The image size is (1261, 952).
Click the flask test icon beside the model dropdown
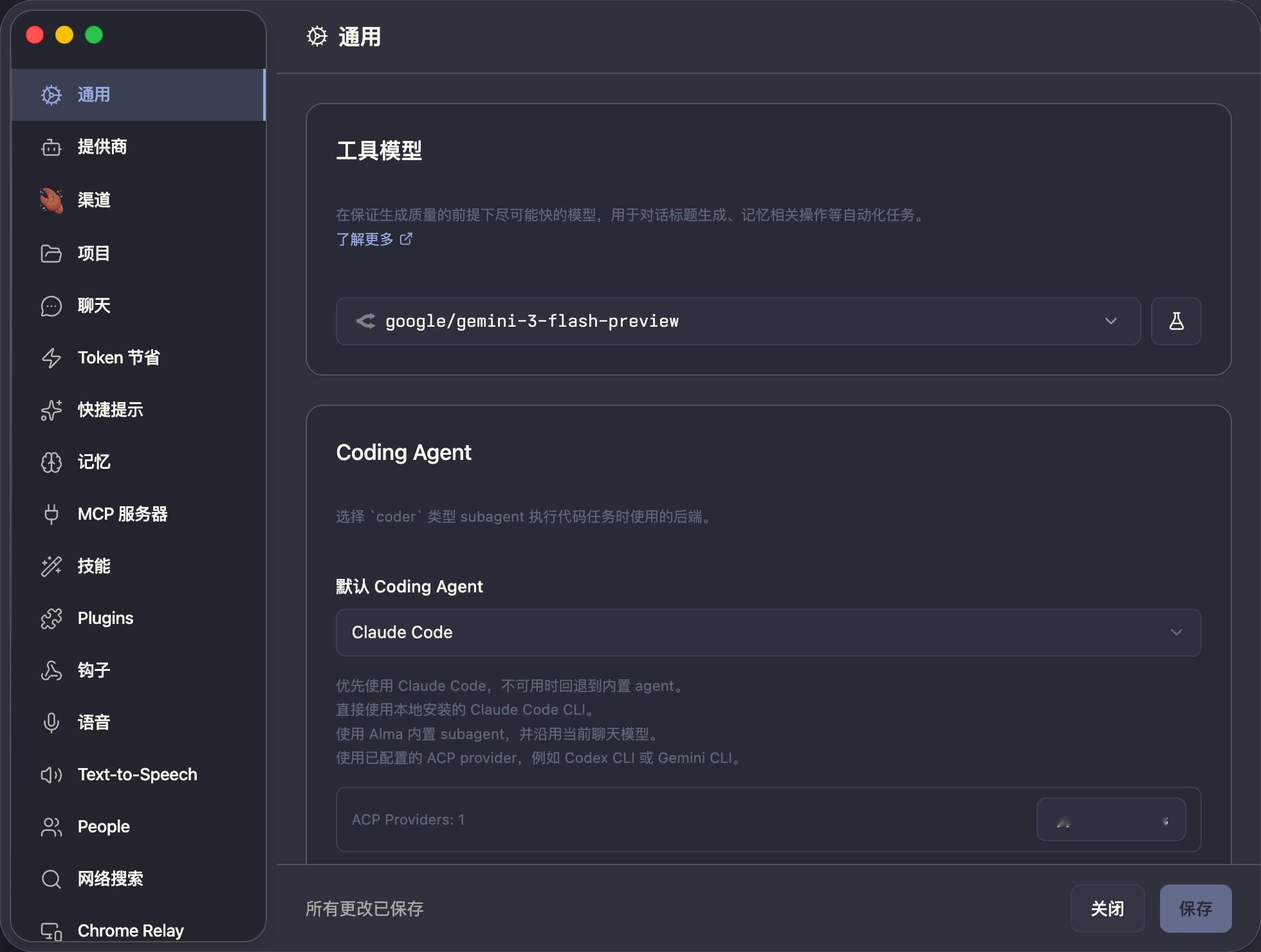[1175, 321]
